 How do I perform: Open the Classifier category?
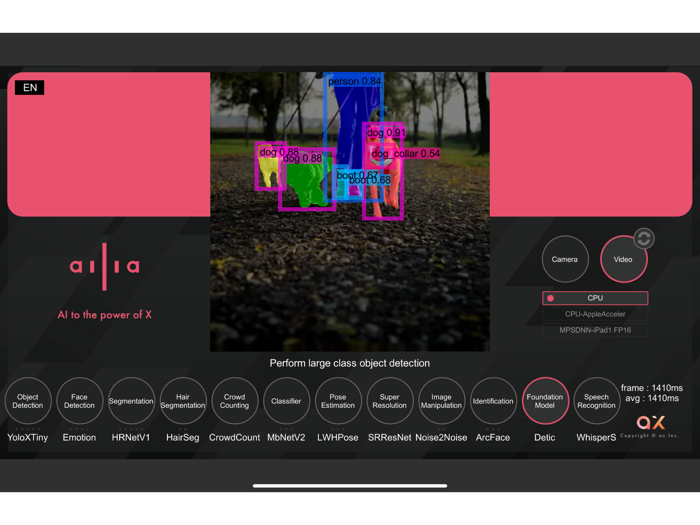[x=286, y=401]
